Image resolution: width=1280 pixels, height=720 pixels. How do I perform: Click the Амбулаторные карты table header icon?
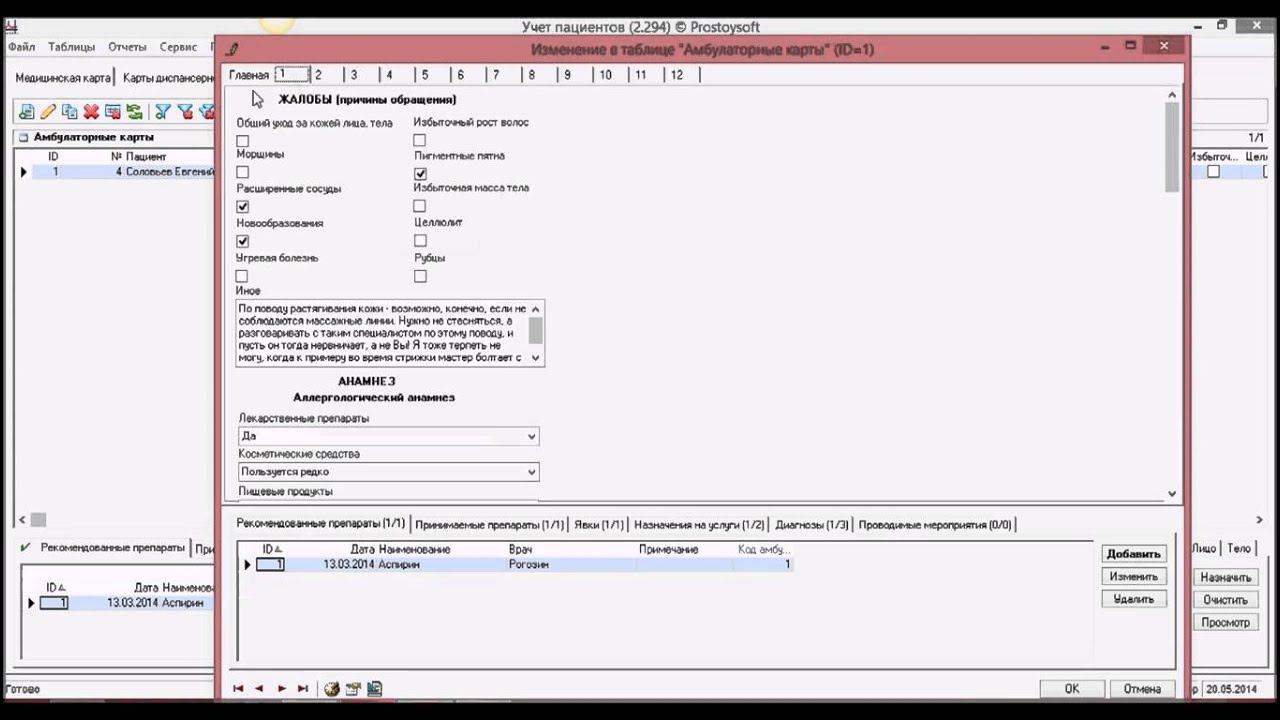[23, 137]
